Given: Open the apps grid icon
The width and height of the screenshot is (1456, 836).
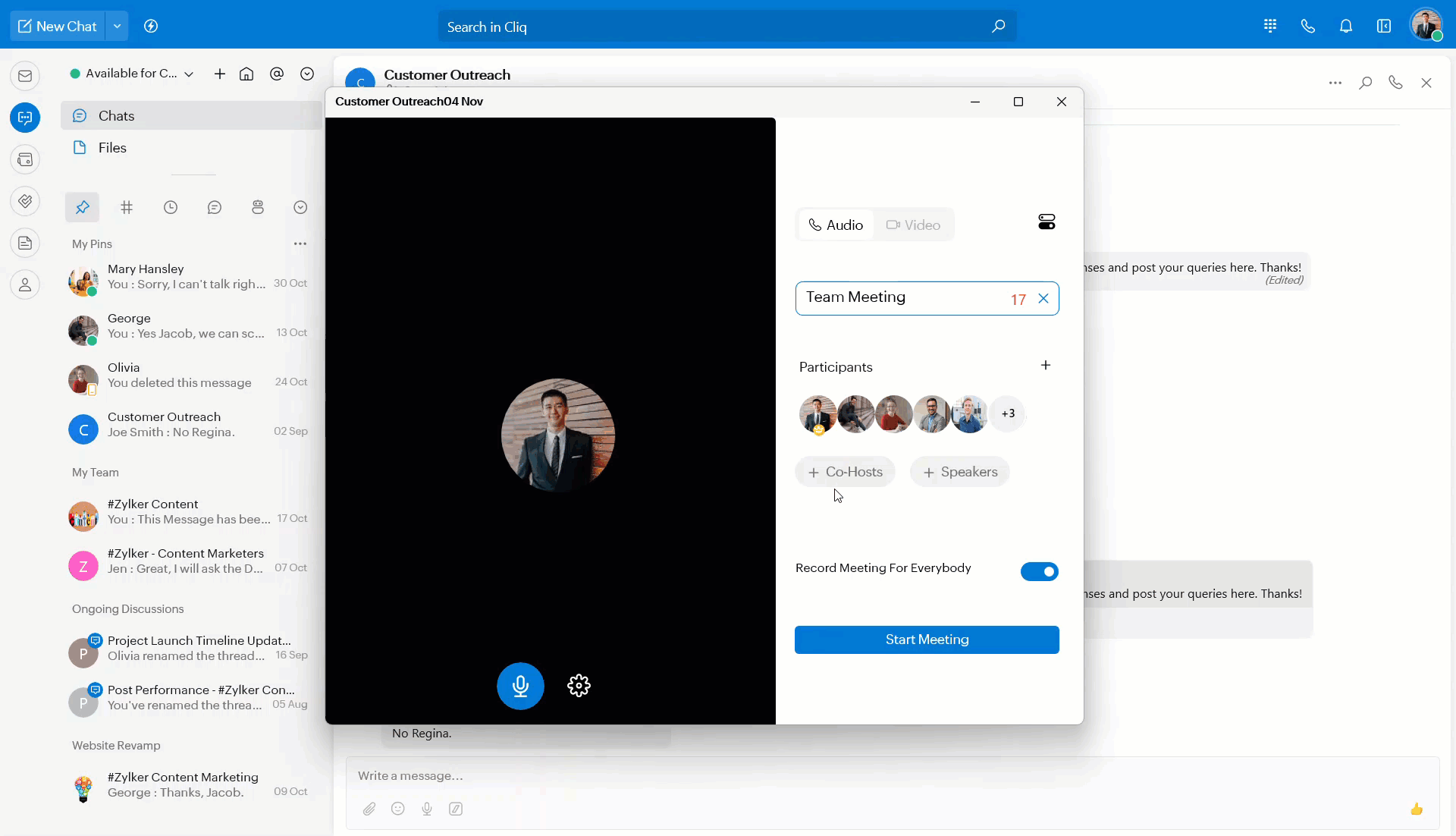Looking at the screenshot, I should [x=1270, y=27].
